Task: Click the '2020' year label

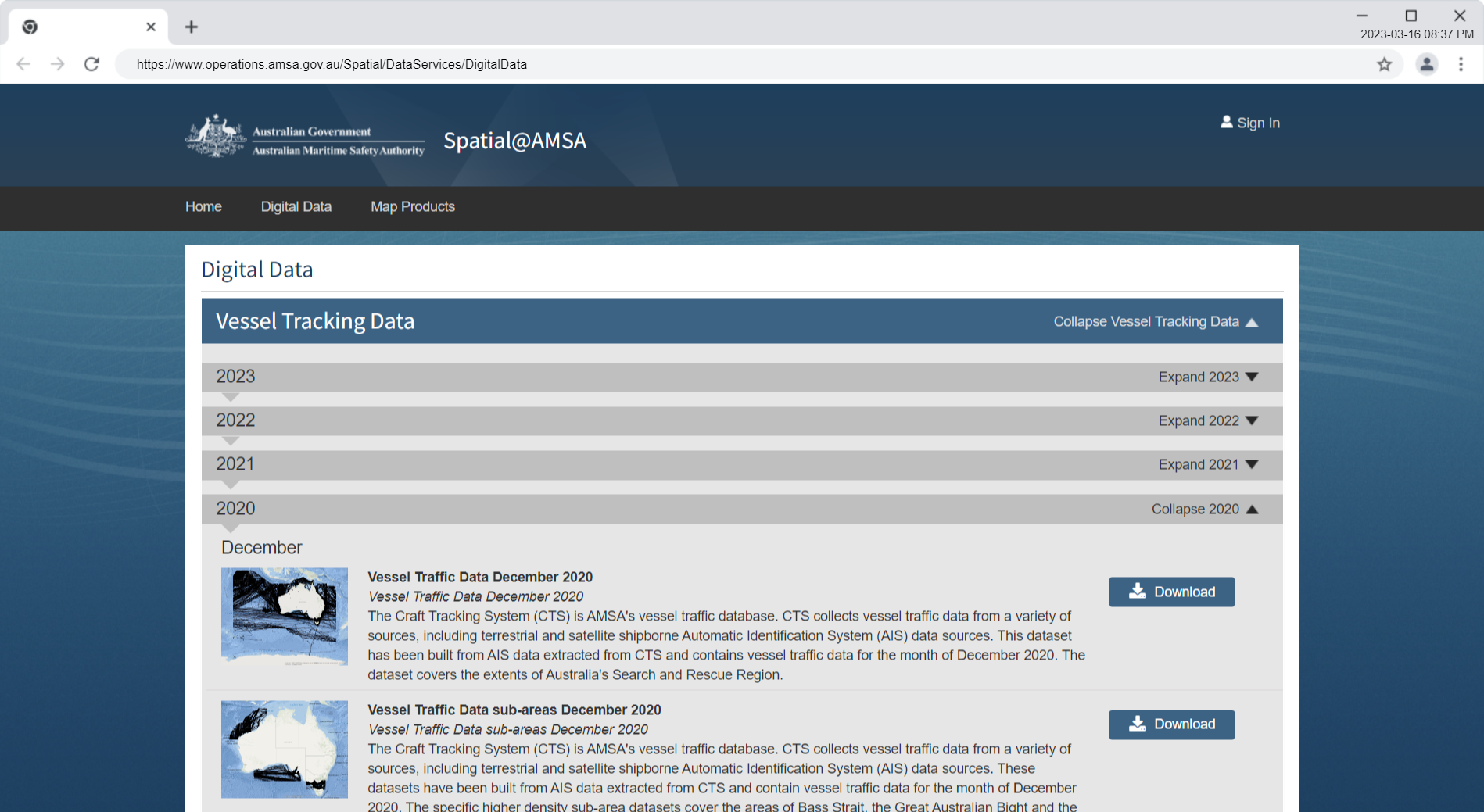Action: tap(235, 508)
